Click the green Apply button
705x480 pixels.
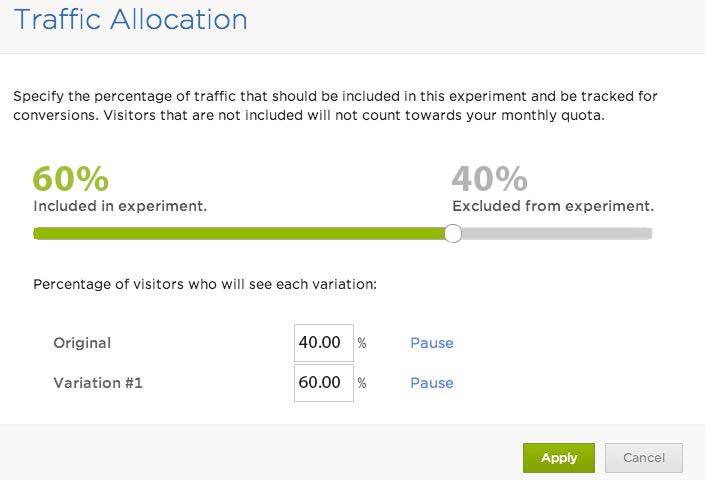click(558, 458)
